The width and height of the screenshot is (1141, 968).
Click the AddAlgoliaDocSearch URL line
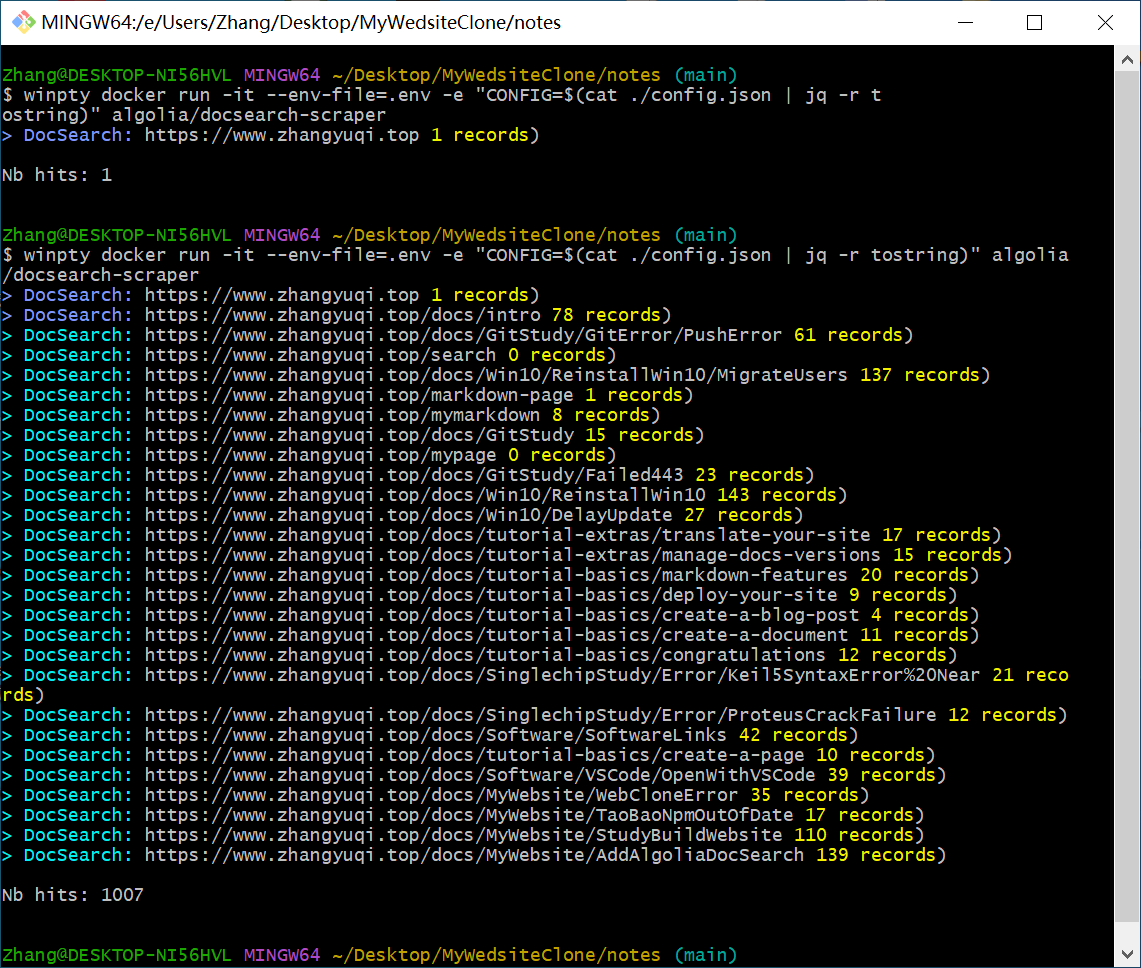point(474,856)
